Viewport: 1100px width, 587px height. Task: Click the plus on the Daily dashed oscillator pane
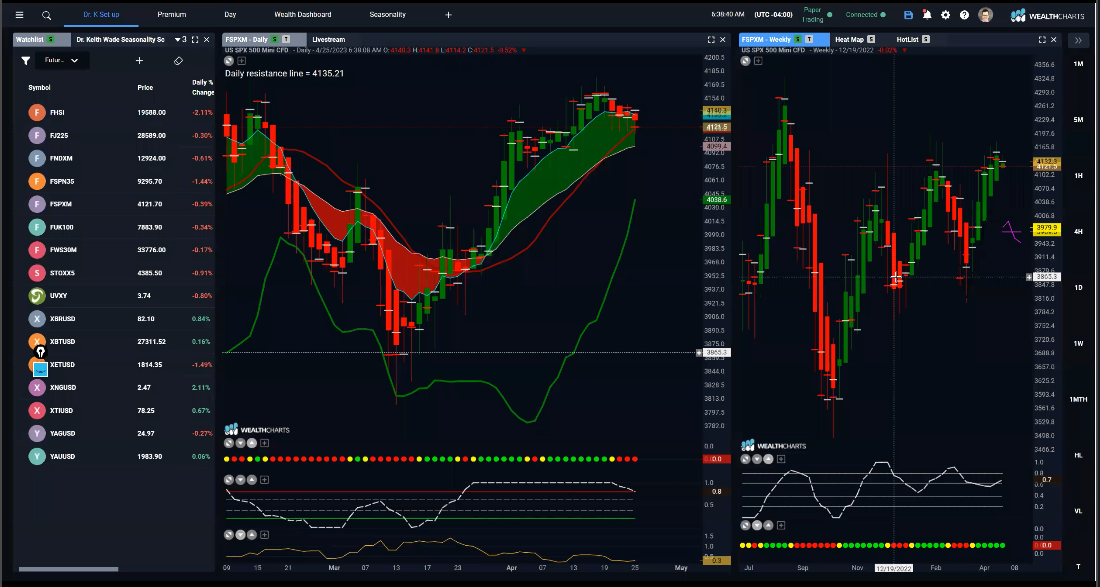point(264,480)
